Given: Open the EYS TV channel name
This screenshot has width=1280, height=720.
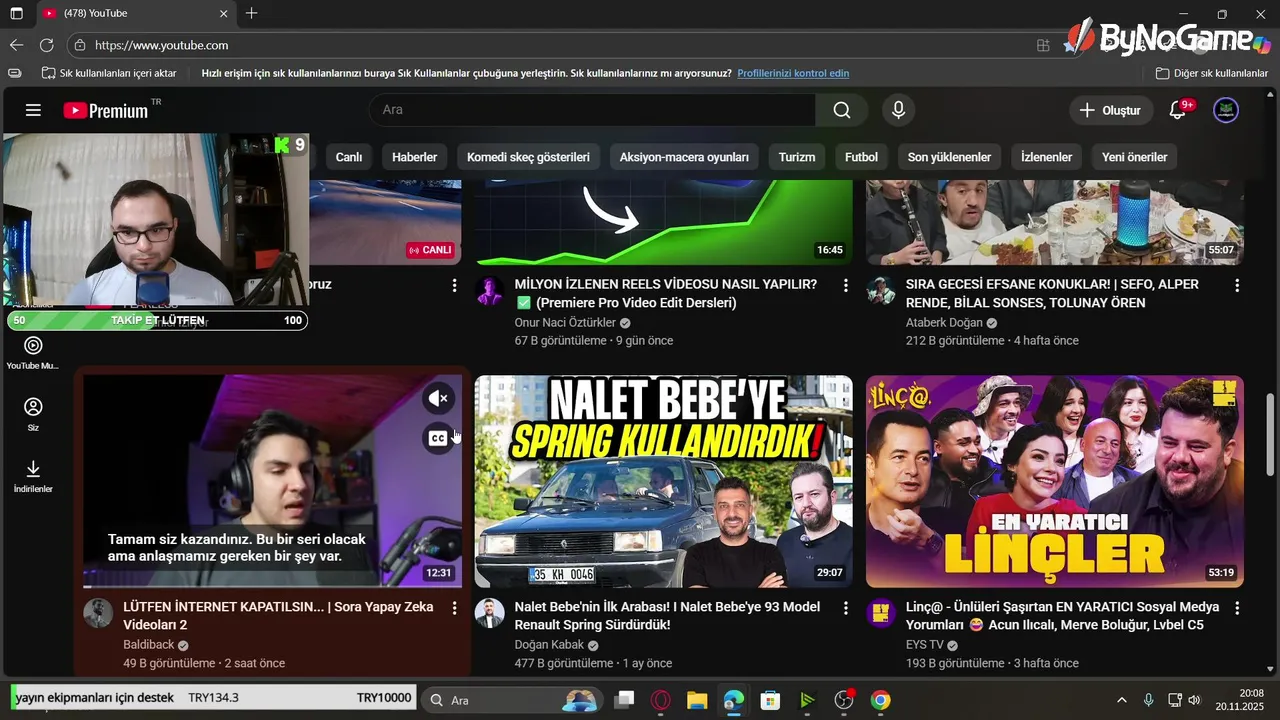Looking at the screenshot, I should pos(925,645).
